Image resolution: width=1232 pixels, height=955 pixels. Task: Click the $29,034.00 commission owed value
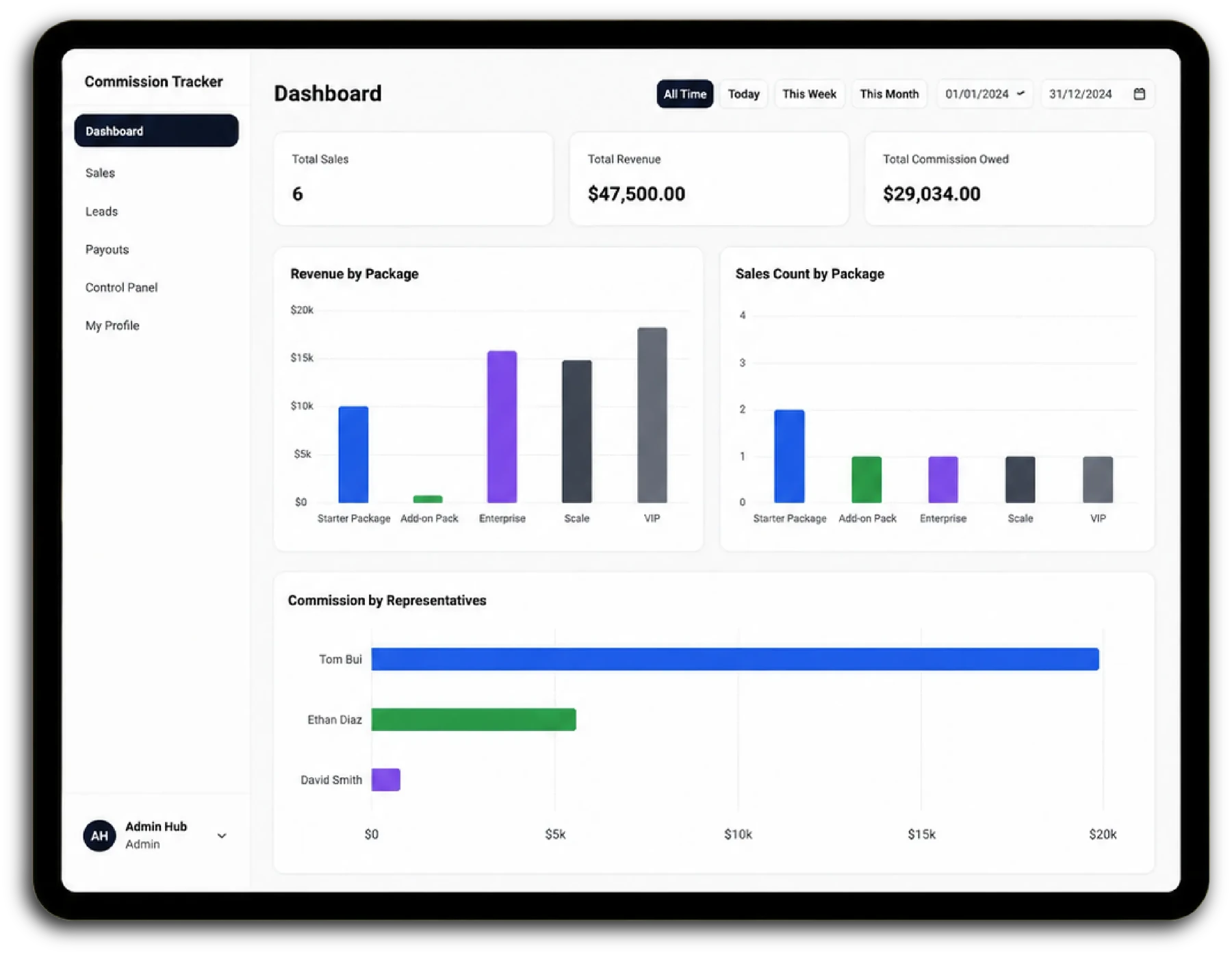pyautogui.click(x=932, y=194)
